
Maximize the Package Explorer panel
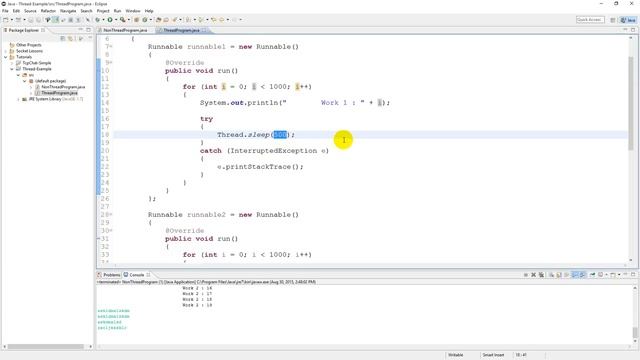pyautogui.click(x=88, y=30)
